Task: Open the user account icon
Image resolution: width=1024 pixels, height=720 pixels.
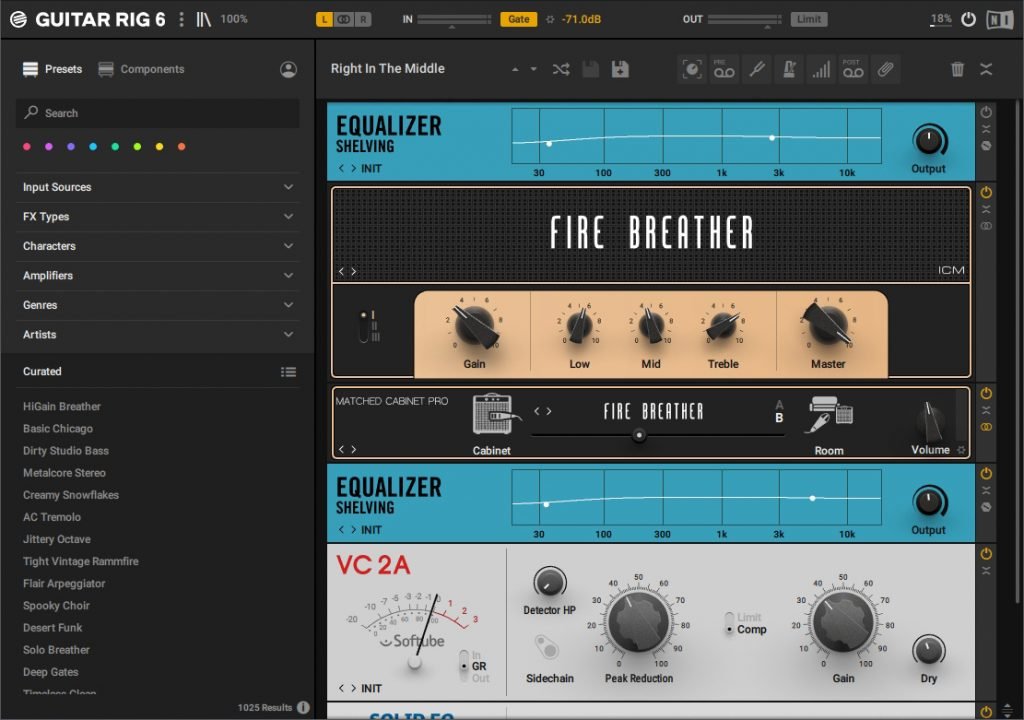Action: [288, 69]
